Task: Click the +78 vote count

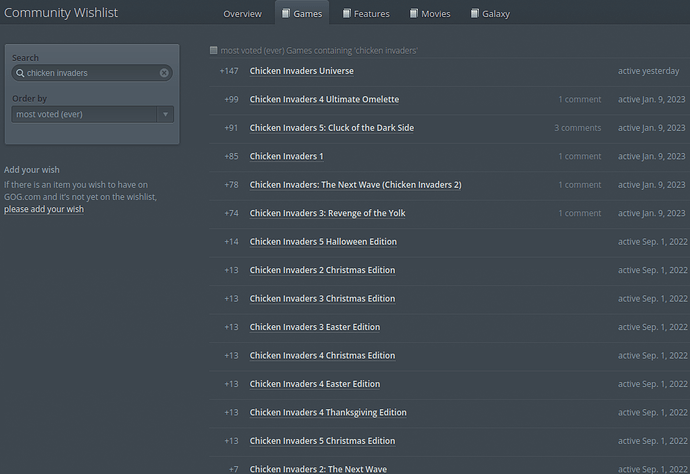Action: pos(231,185)
